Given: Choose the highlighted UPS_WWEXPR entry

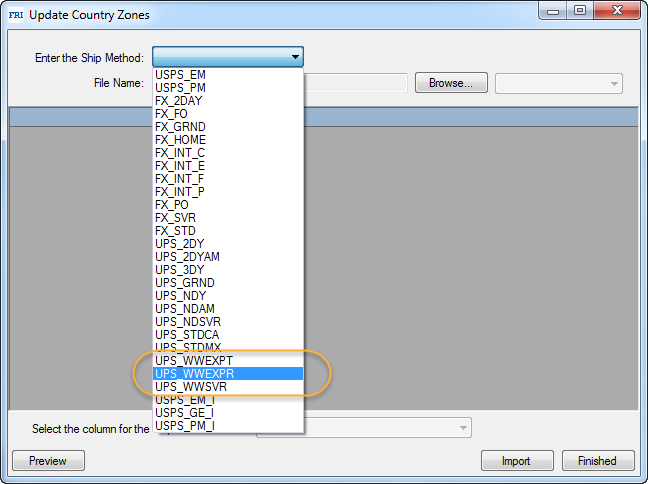Looking at the screenshot, I should (x=194, y=373).
